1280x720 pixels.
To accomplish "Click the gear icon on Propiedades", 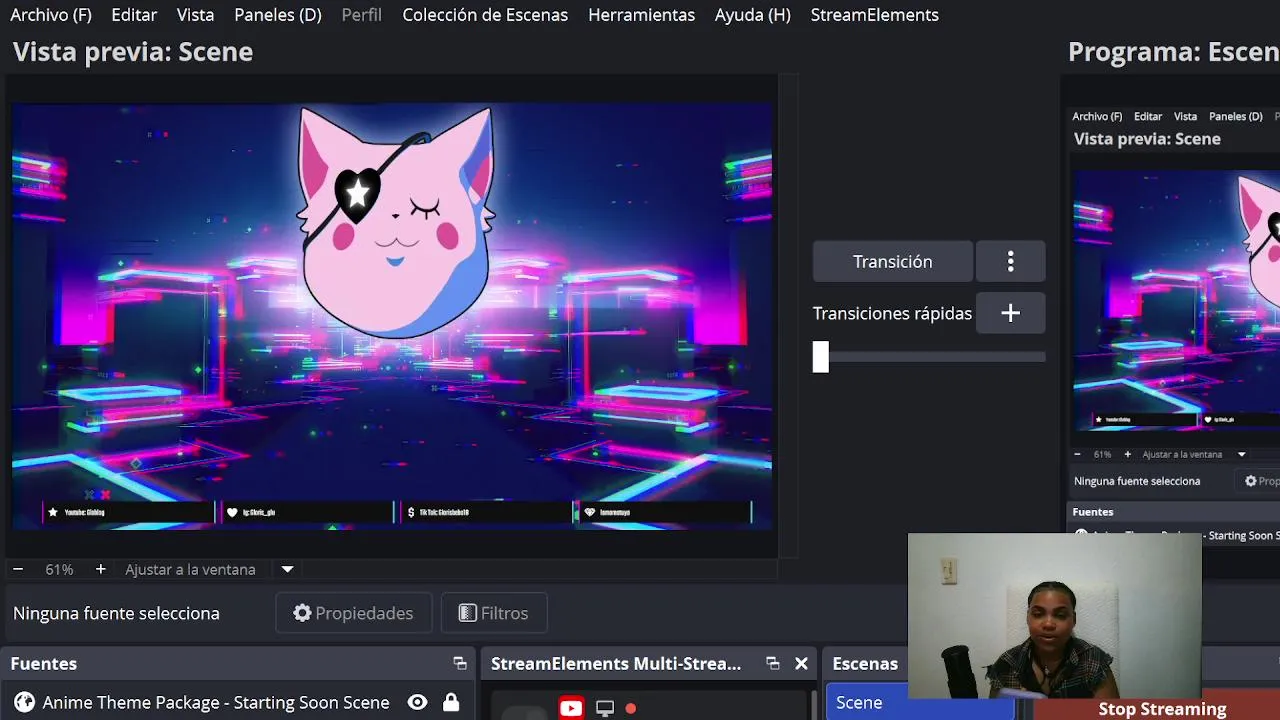I will pos(302,613).
